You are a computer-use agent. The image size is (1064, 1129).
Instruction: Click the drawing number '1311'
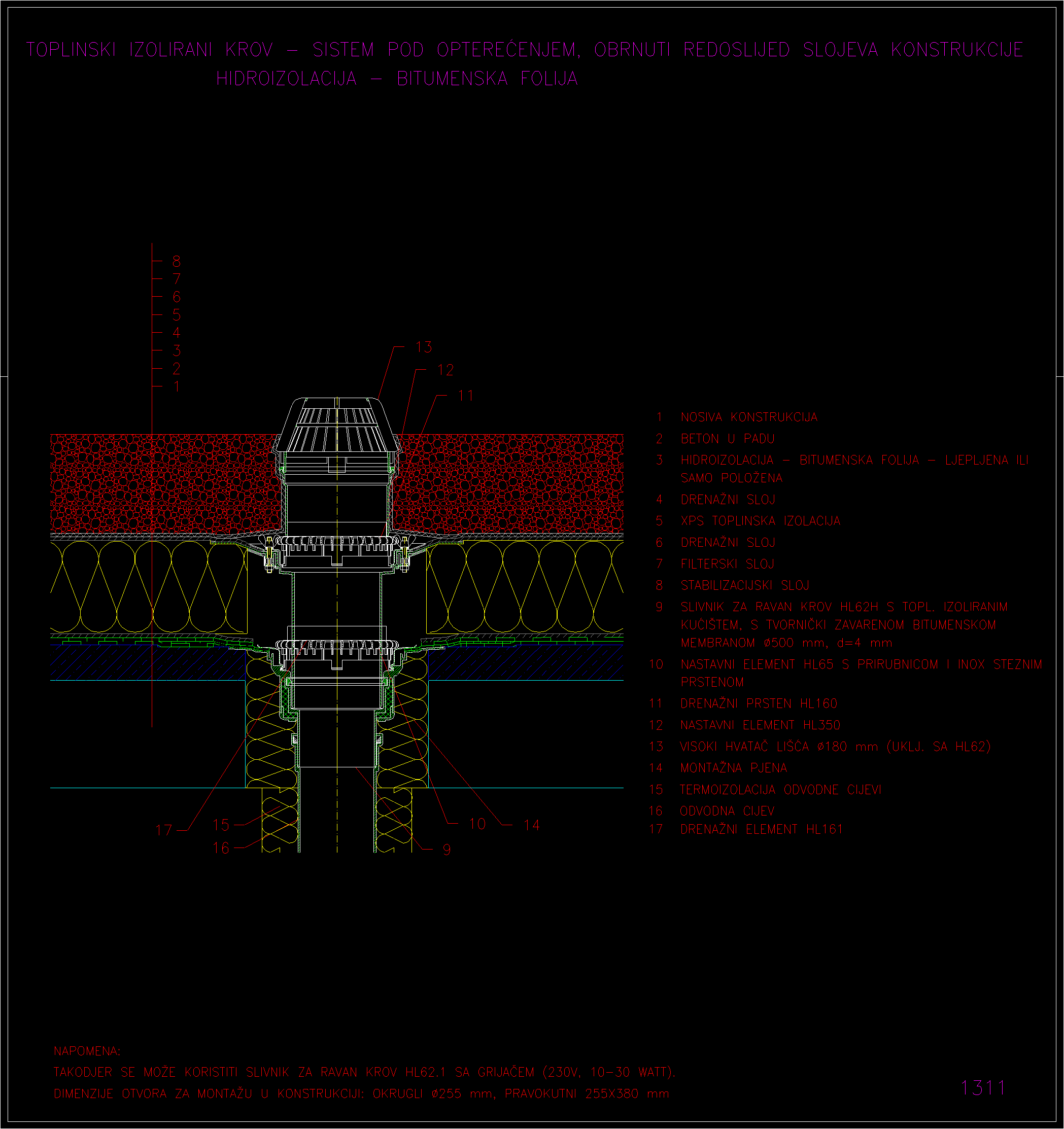pyautogui.click(x=983, y=1088)
